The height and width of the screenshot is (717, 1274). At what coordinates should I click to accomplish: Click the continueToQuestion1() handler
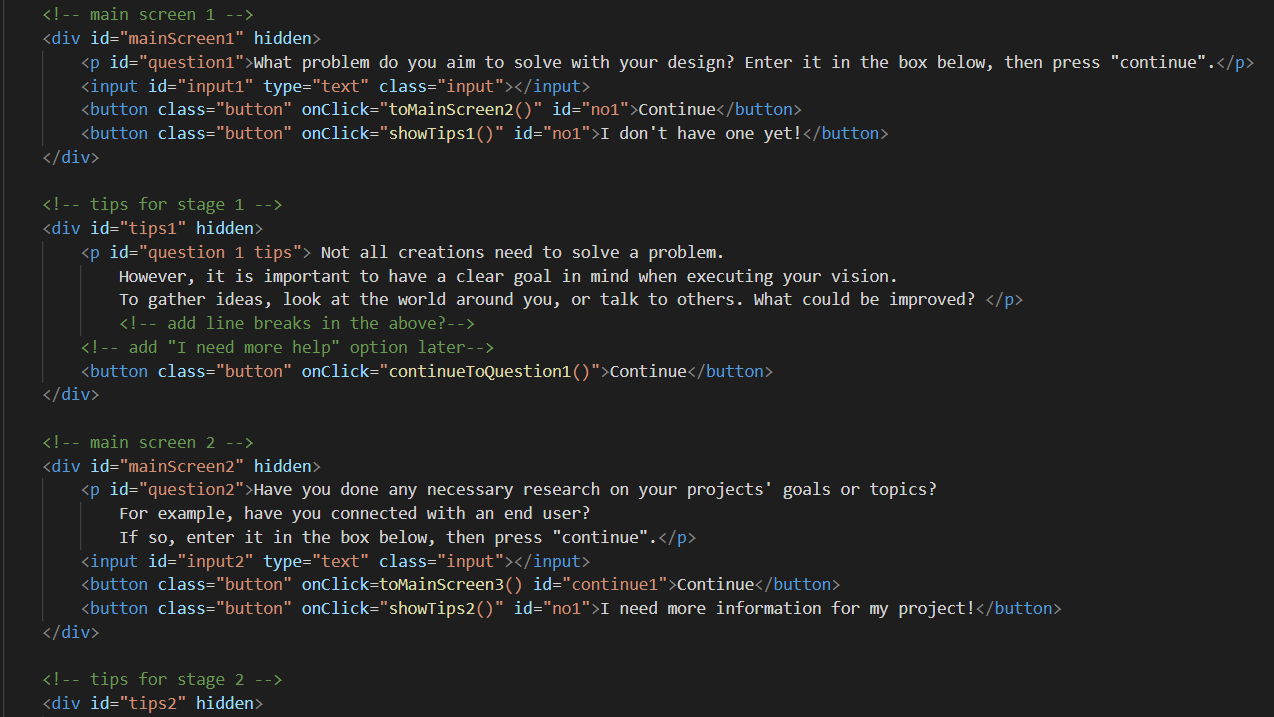pyautogui.click(x=493, y=372)
